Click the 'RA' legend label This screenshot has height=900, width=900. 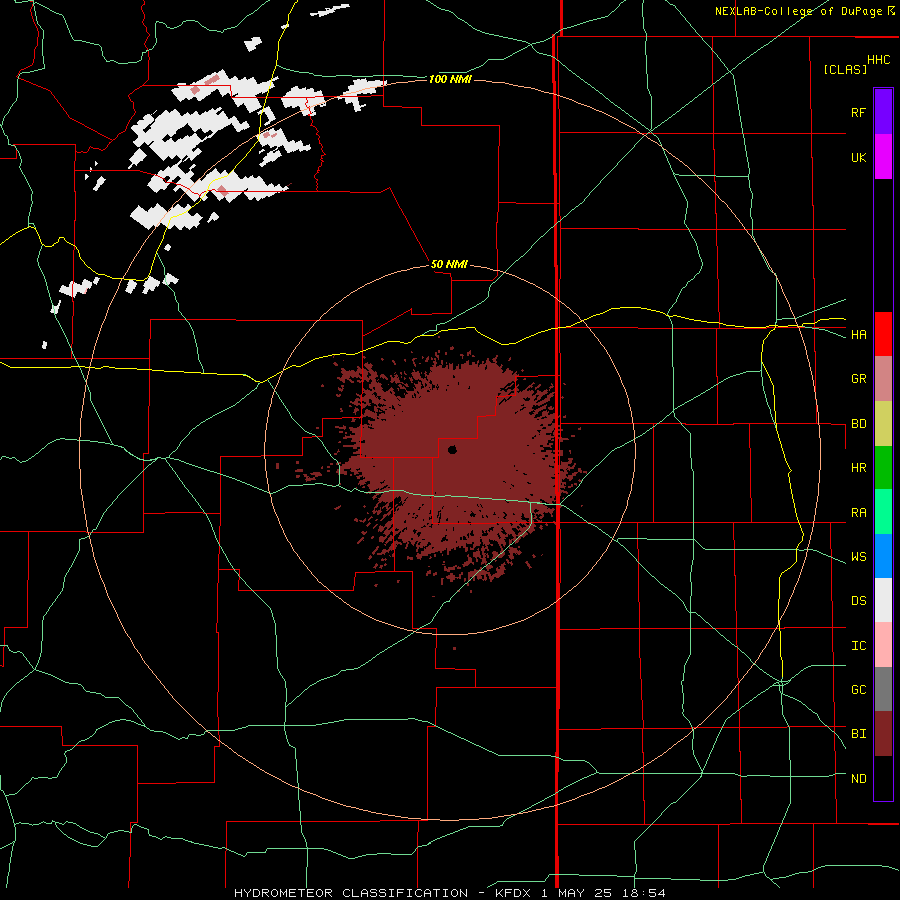point(858,513)
